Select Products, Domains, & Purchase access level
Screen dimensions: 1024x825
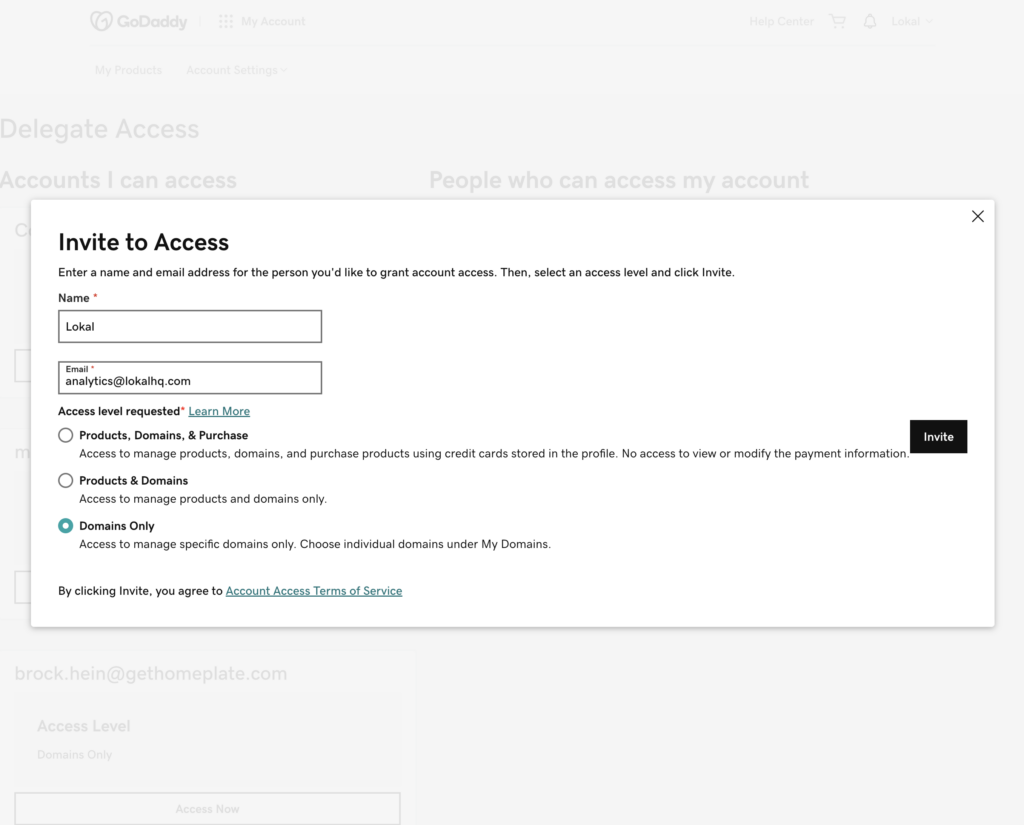point(66,435)
